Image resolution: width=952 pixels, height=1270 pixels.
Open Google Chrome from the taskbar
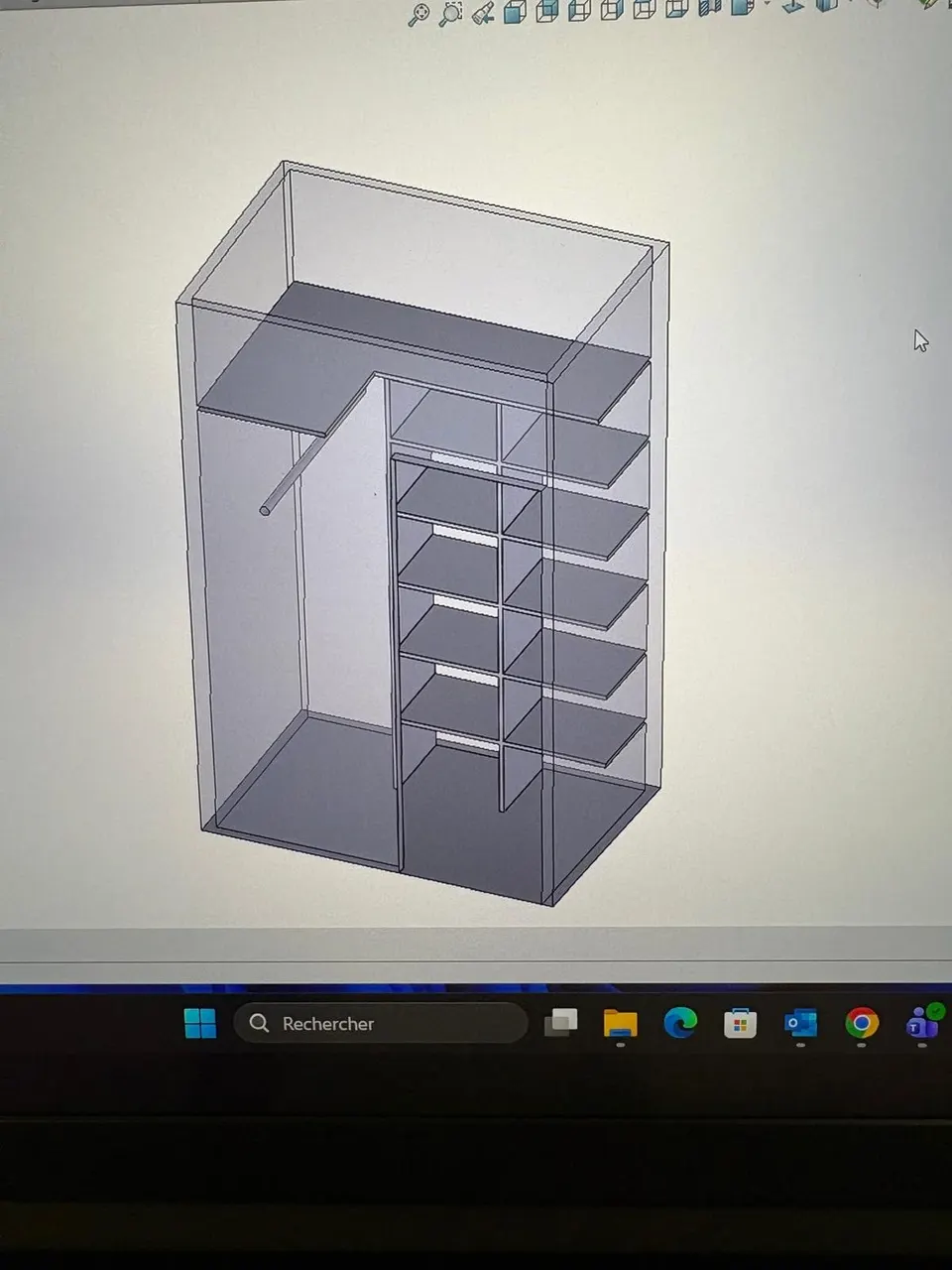click(x=861, y=1023)
